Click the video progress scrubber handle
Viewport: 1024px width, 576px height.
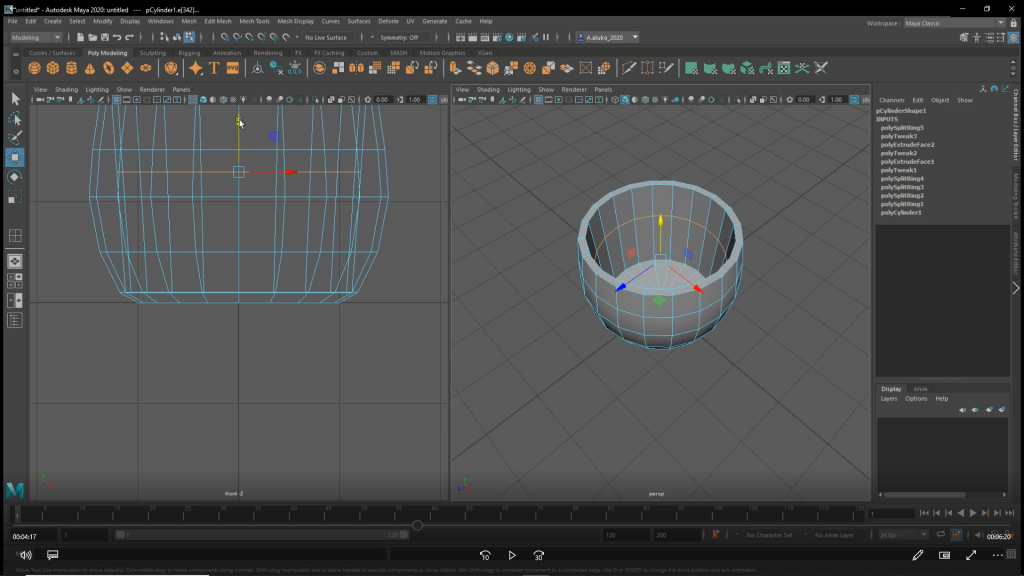(x=417, y=526)
